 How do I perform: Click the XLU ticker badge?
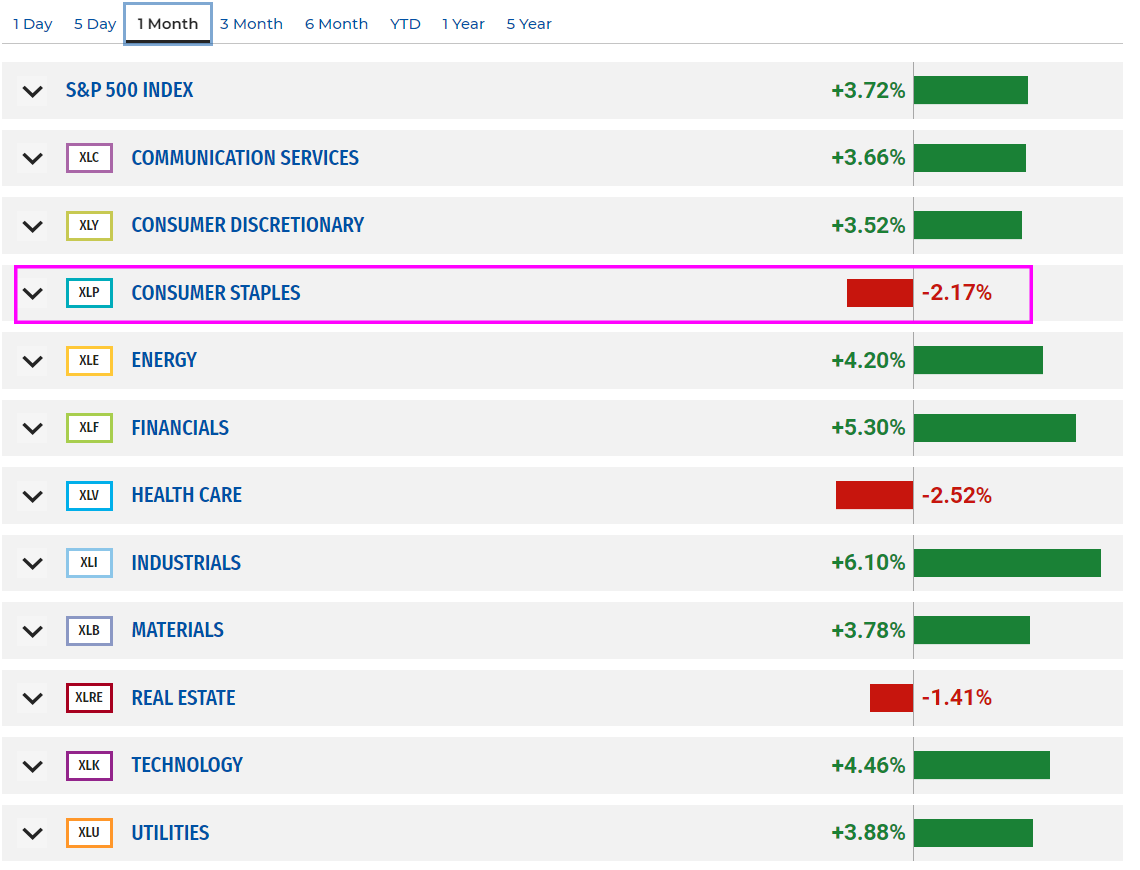coord(89,833)
